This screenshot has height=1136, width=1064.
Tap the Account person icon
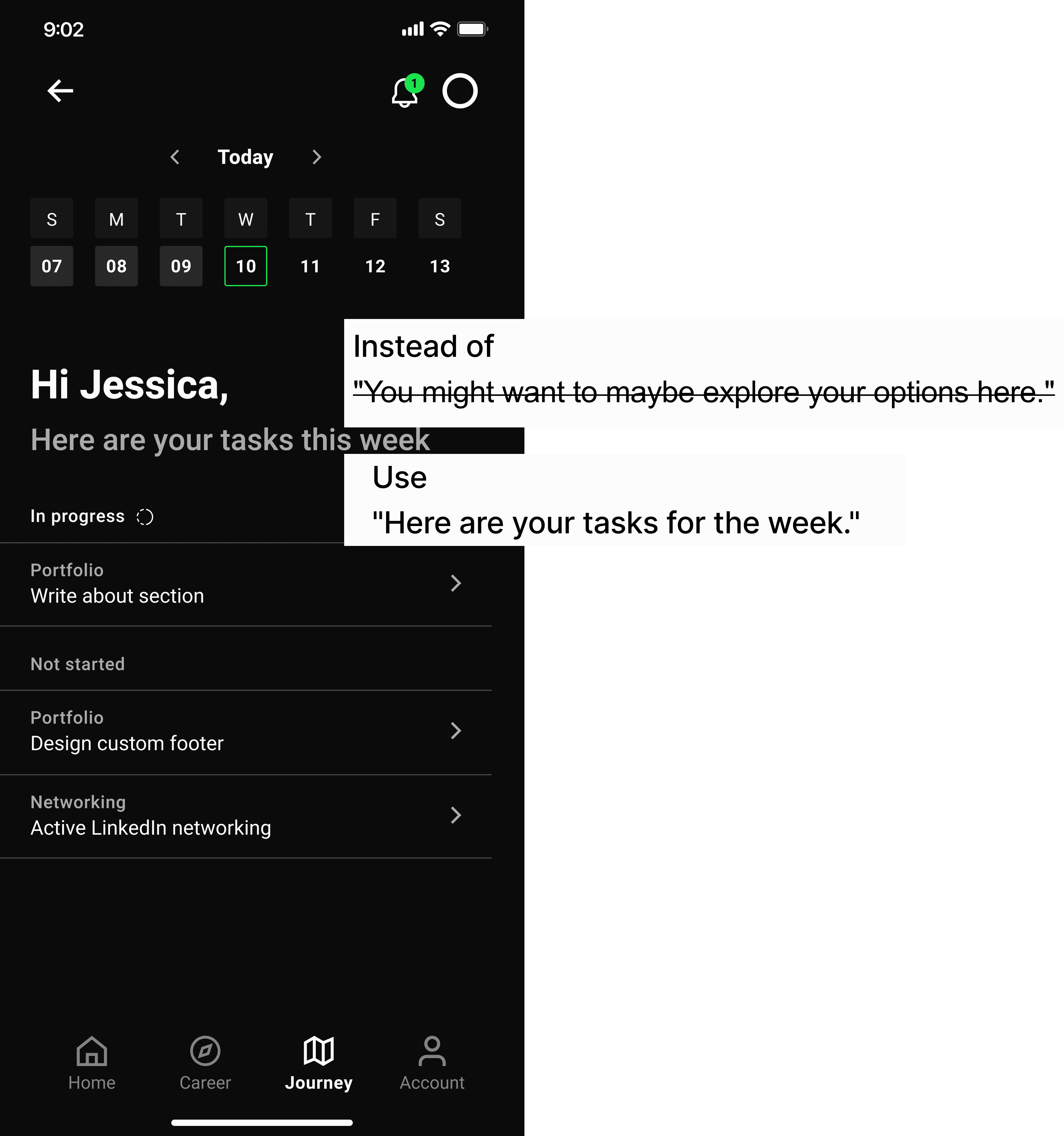[432, 1051]
